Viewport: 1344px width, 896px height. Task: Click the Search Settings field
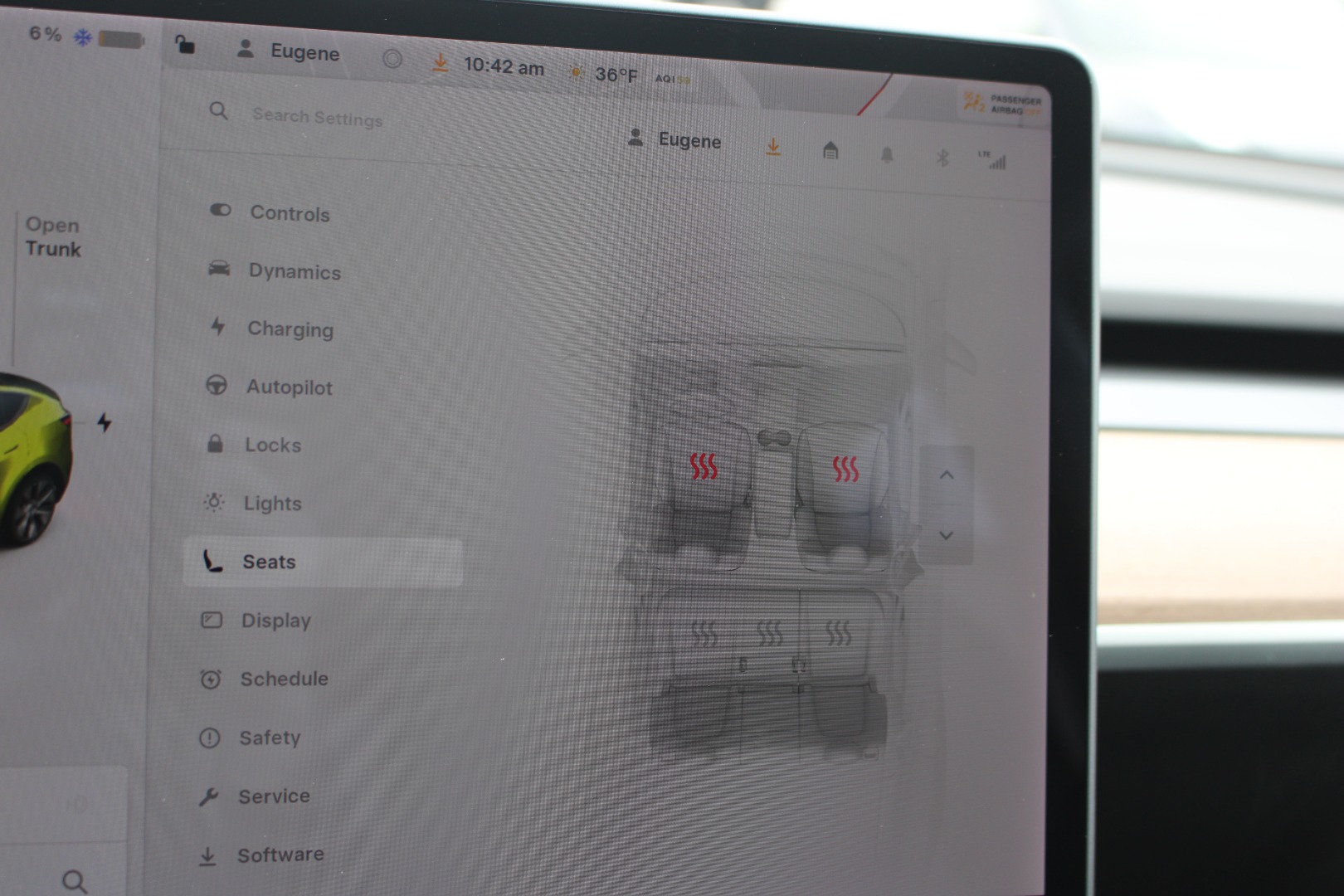317,117
